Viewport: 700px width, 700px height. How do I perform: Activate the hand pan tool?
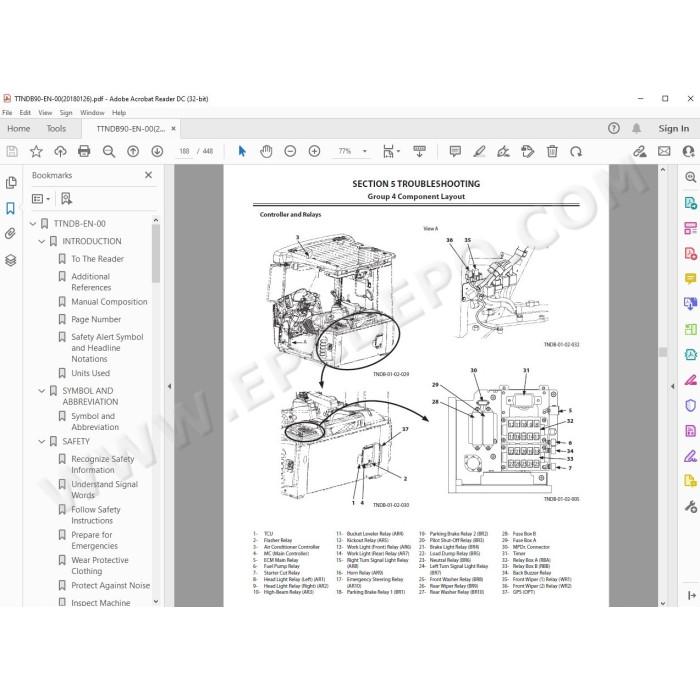click(266, 151)
